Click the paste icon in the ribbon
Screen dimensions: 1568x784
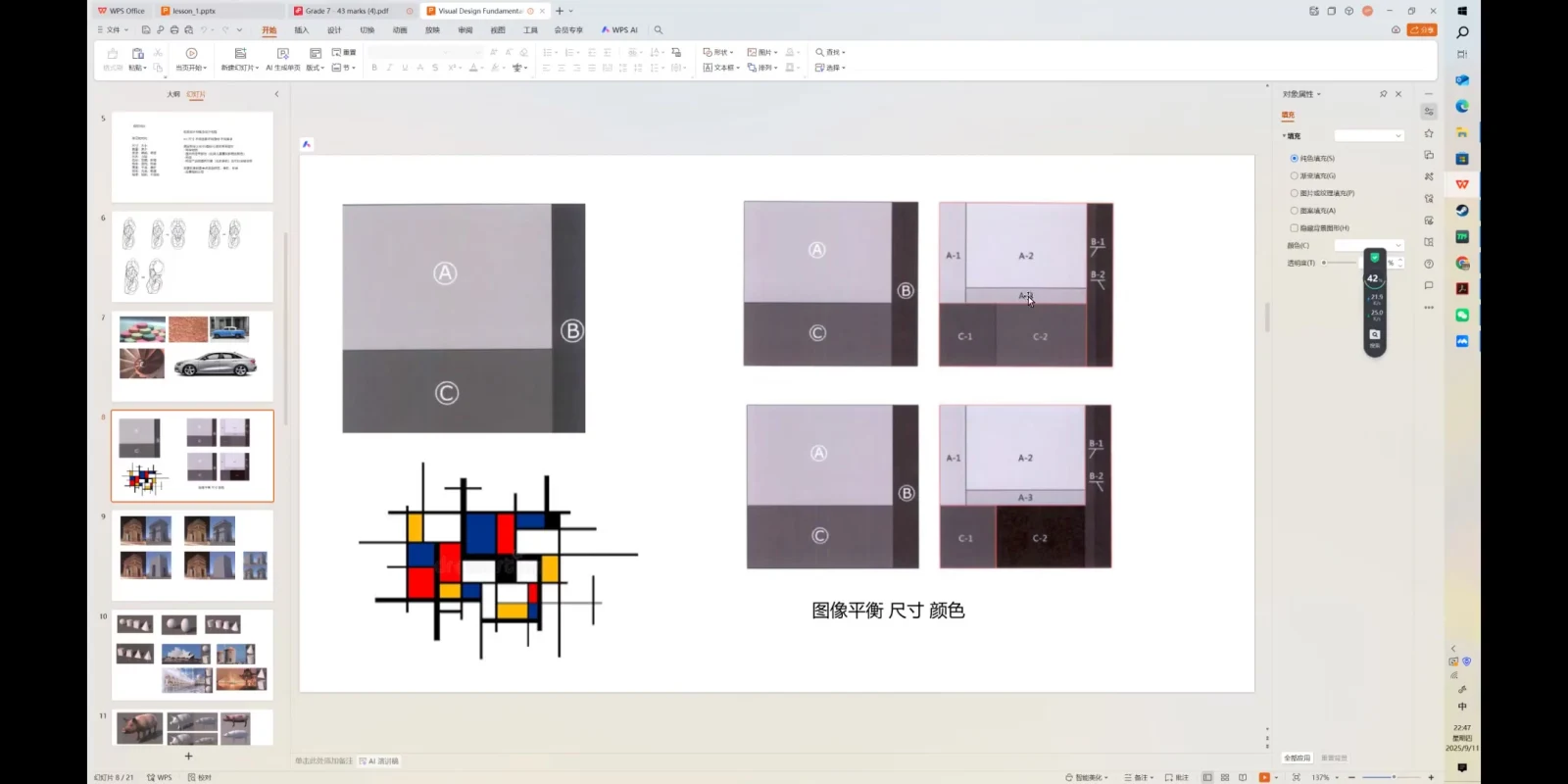coord(138,53)
